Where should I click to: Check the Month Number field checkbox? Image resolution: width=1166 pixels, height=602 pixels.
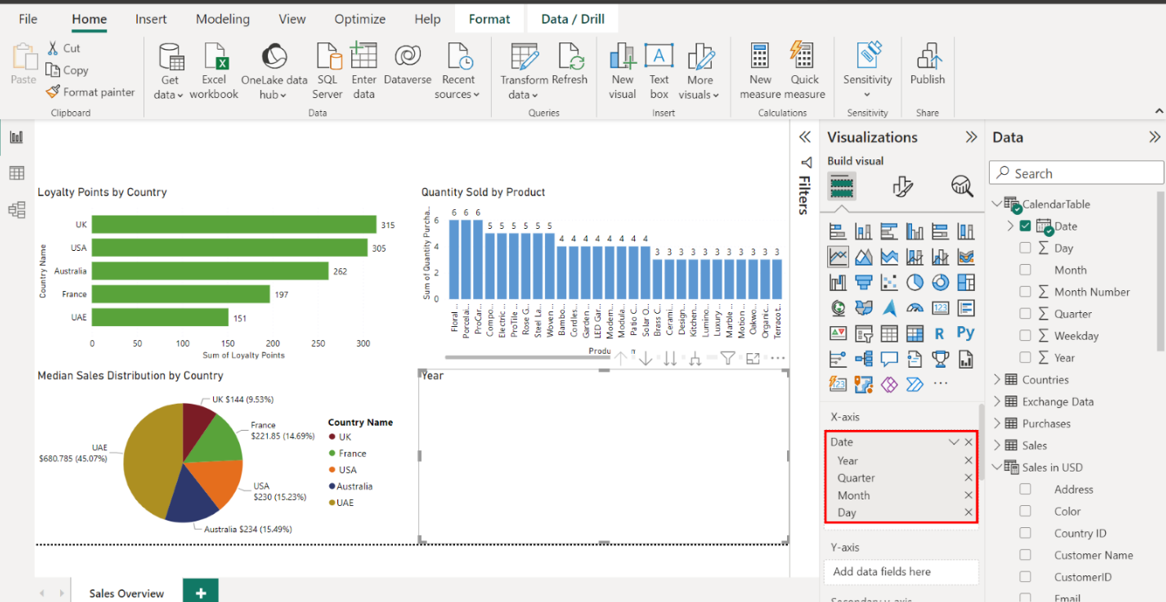1025,292
